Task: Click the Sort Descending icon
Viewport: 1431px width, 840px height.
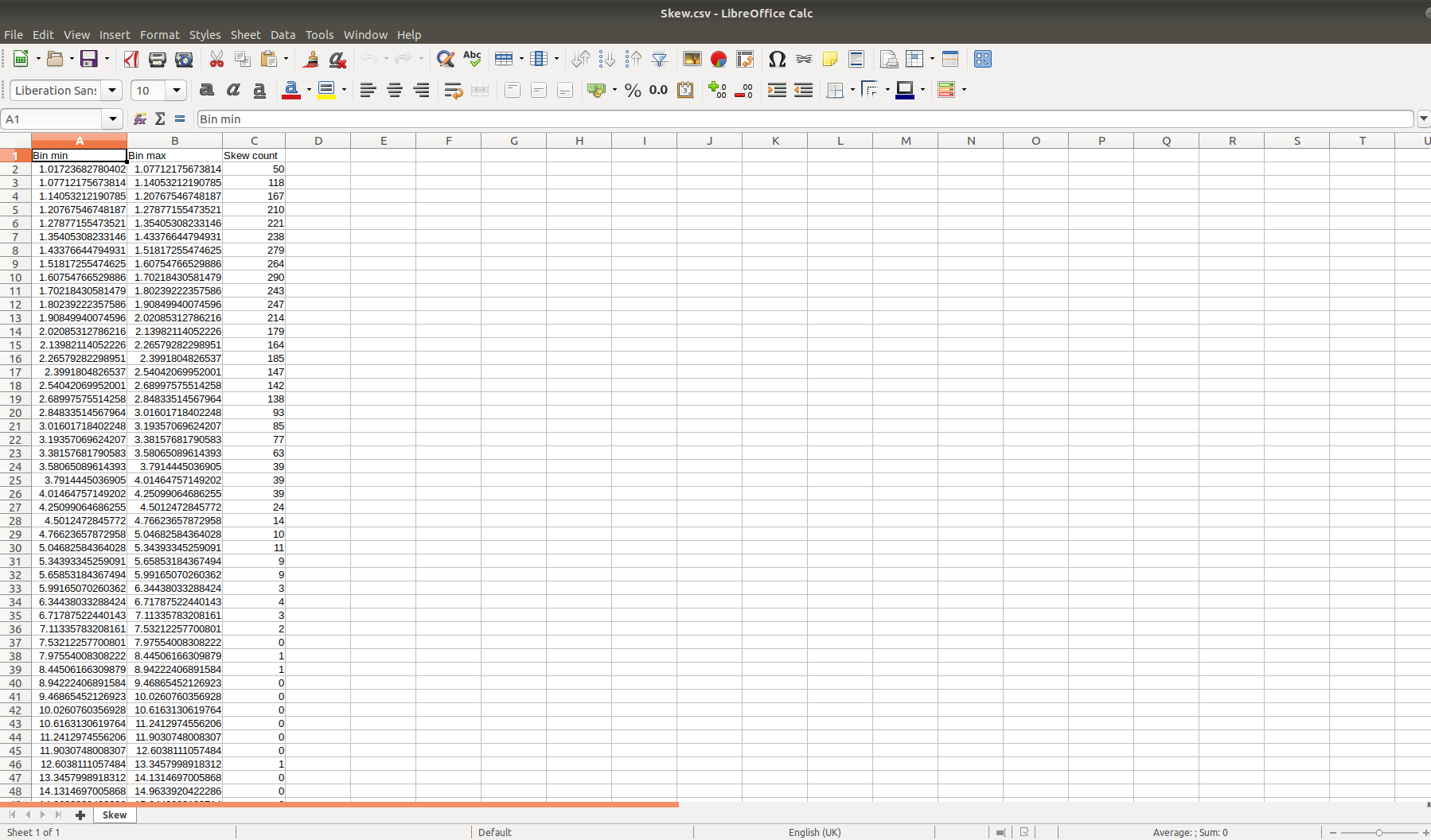Action: 634,59
